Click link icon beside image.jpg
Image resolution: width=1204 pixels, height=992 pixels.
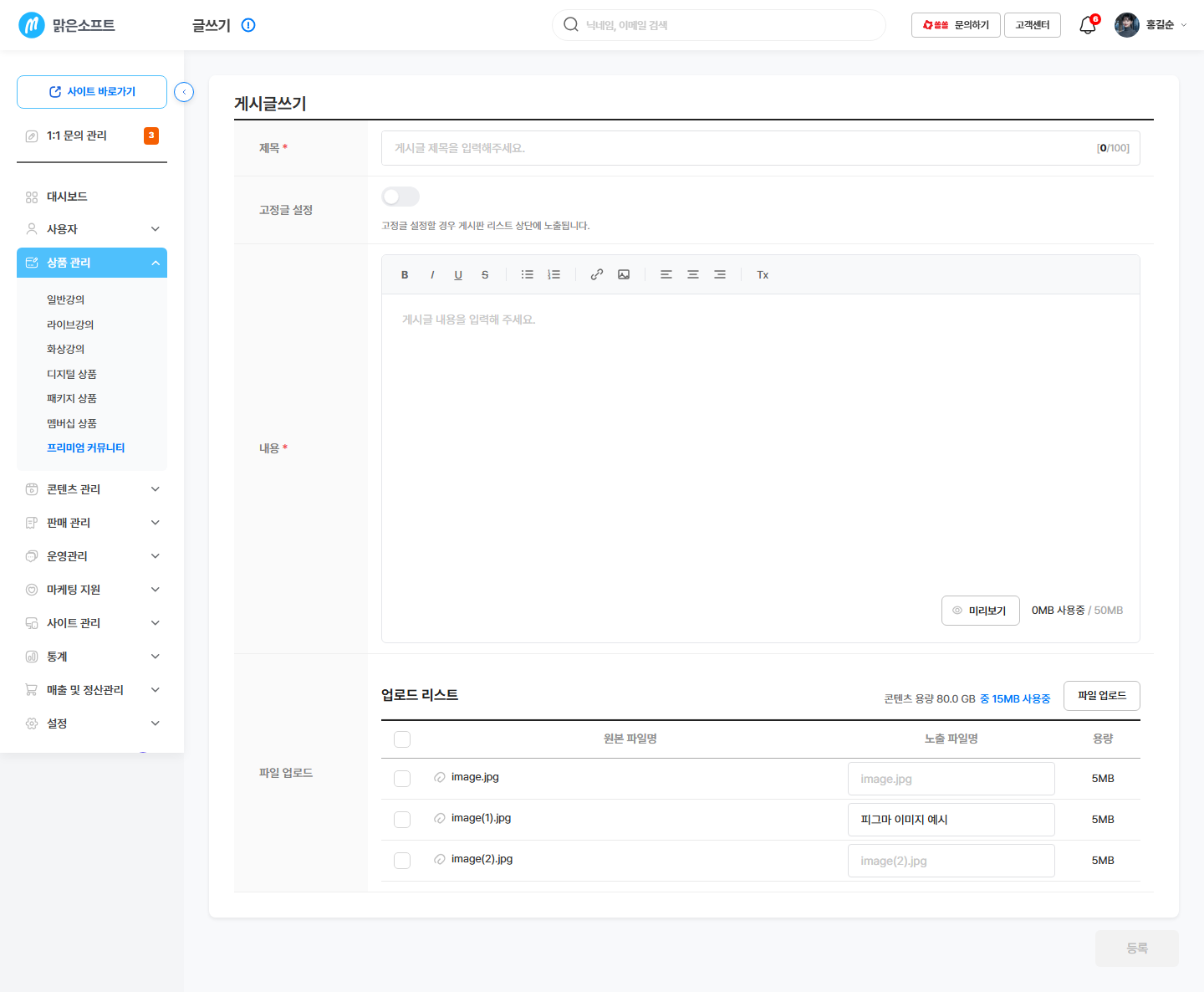(x=440, y=777)
